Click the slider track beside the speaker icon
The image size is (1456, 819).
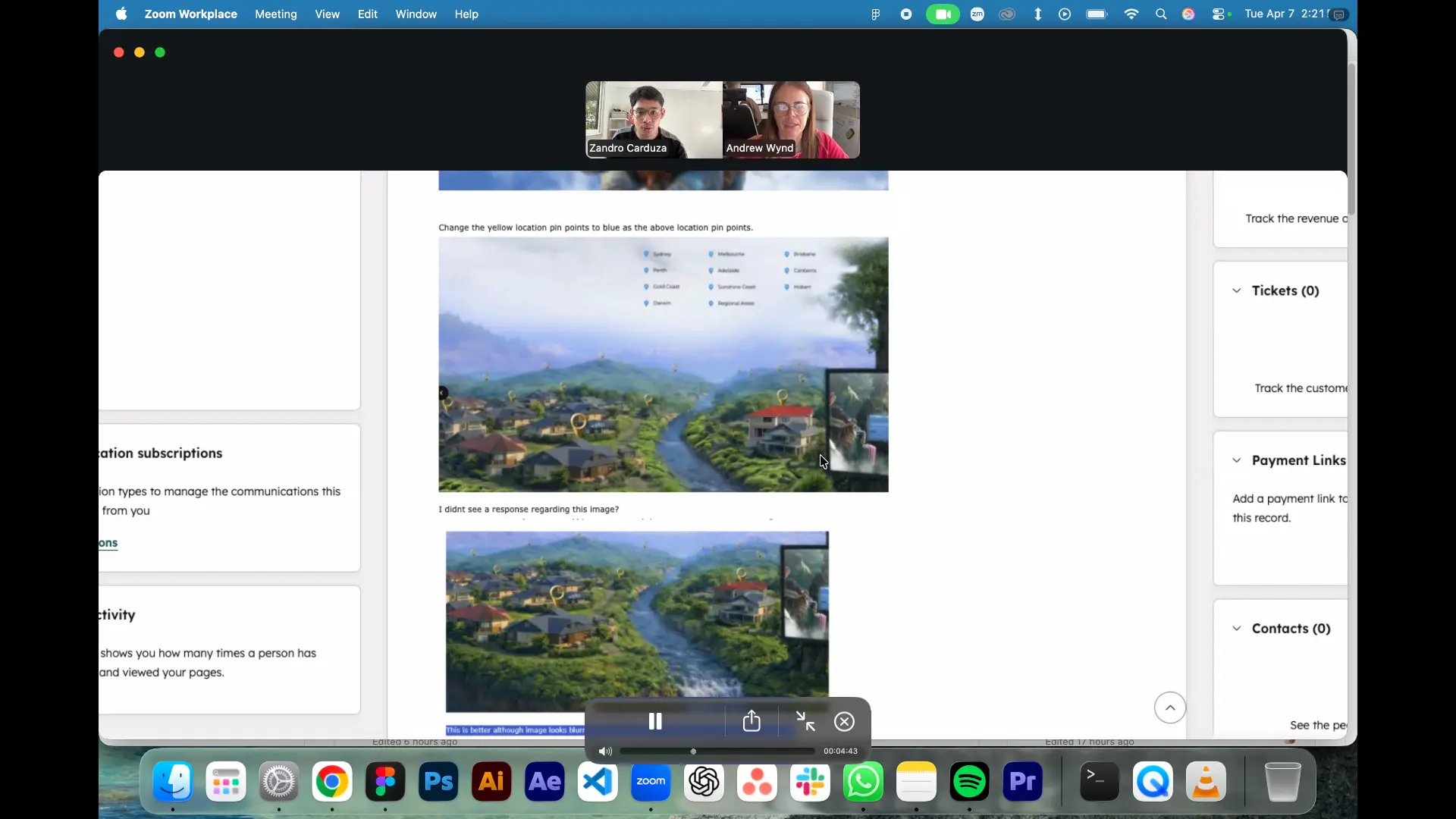[717, 752]
